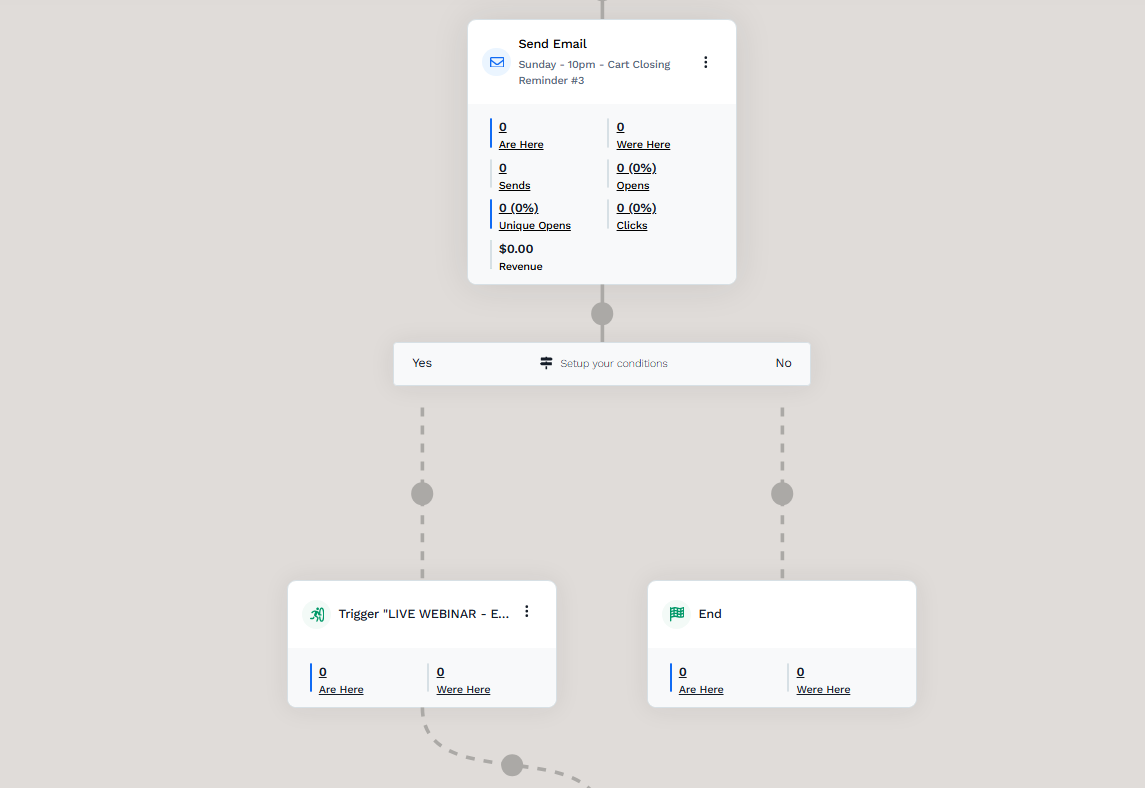Open the Were Here stats on Send Email
Image resolution: width=1145 pixels, height=788 pixels.
coord(642,144)
